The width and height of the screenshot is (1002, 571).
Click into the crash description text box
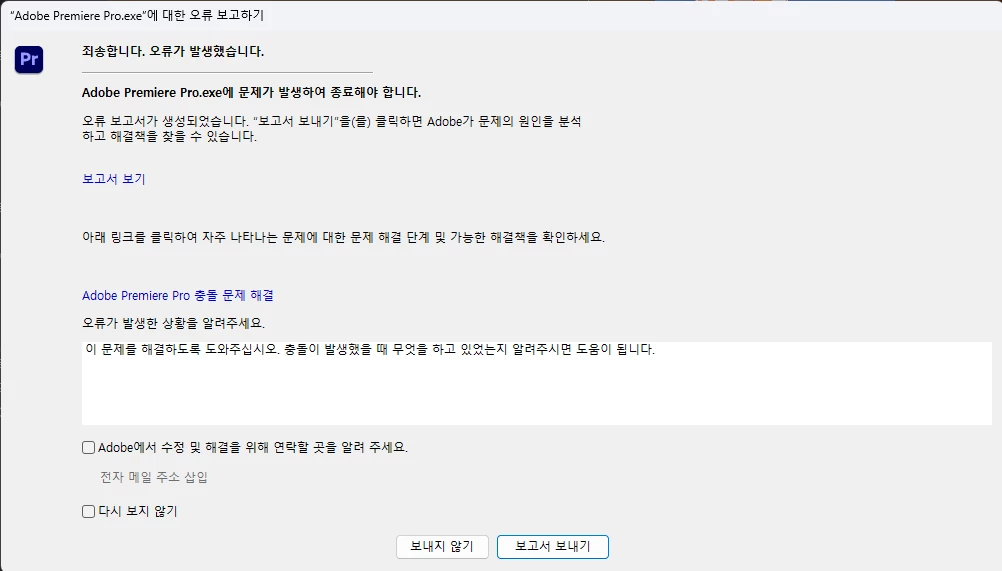coord(537,383)
